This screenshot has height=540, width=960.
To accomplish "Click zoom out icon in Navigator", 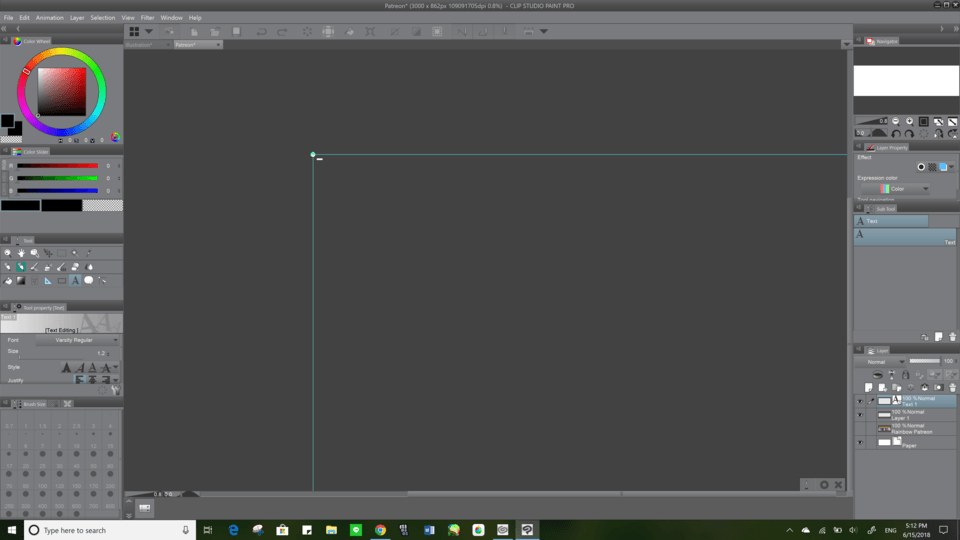I will pyautogui.click(x=896, y=121).
